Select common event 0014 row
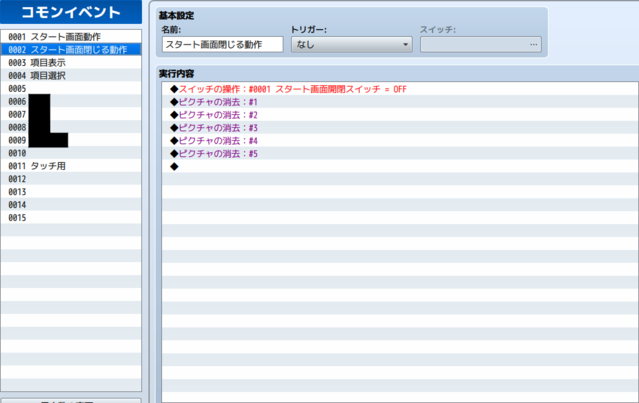639x403 pixels. (x=71, y=205)
